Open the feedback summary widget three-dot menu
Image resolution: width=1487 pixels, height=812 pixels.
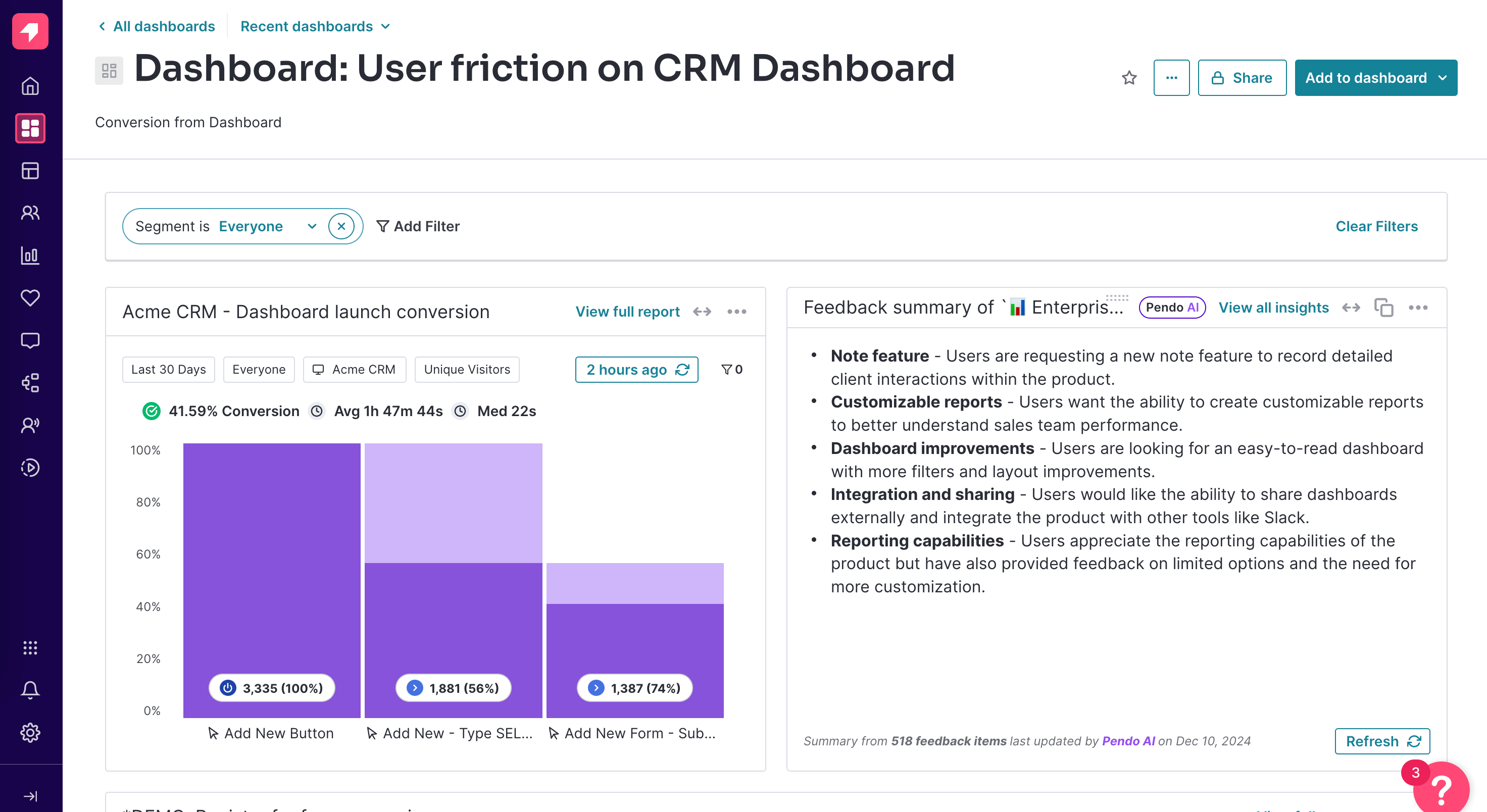coord(1418,308)
